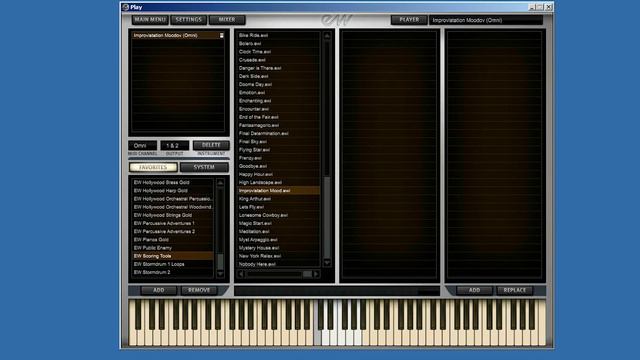Screen dimensions: 640x360
Task: Select EW Hollywood Orchestral Percussion library
Action: click(173, 199)
